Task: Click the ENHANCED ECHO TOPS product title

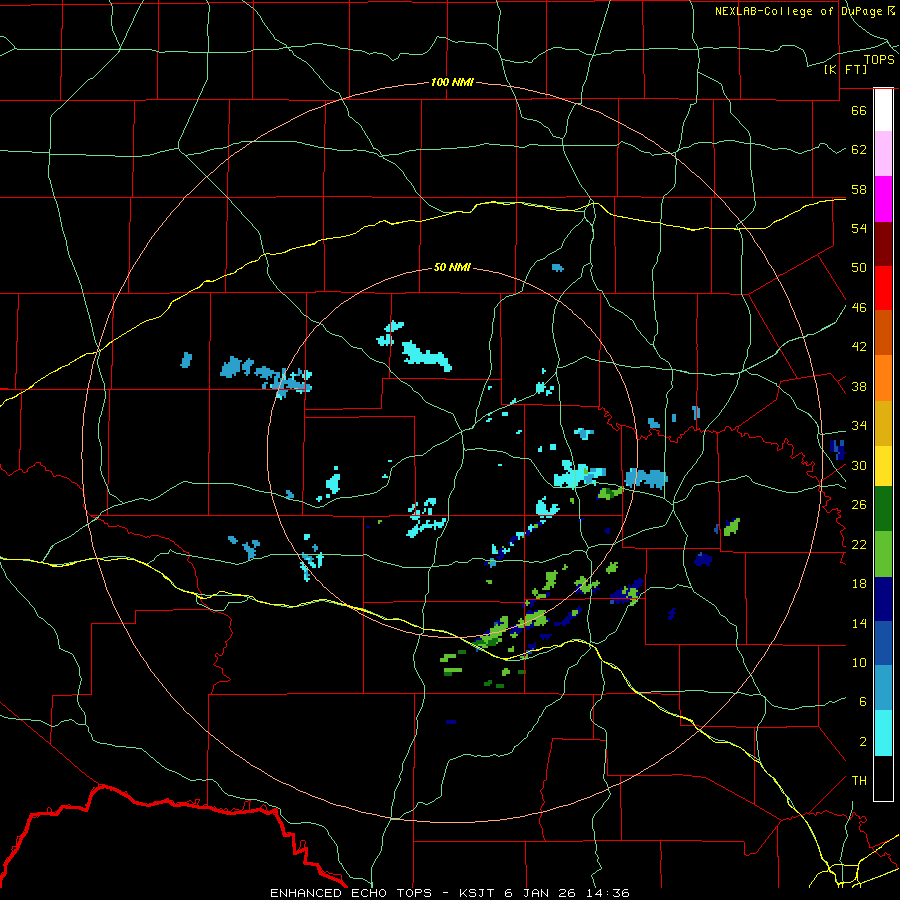Action: click(351, 893)
